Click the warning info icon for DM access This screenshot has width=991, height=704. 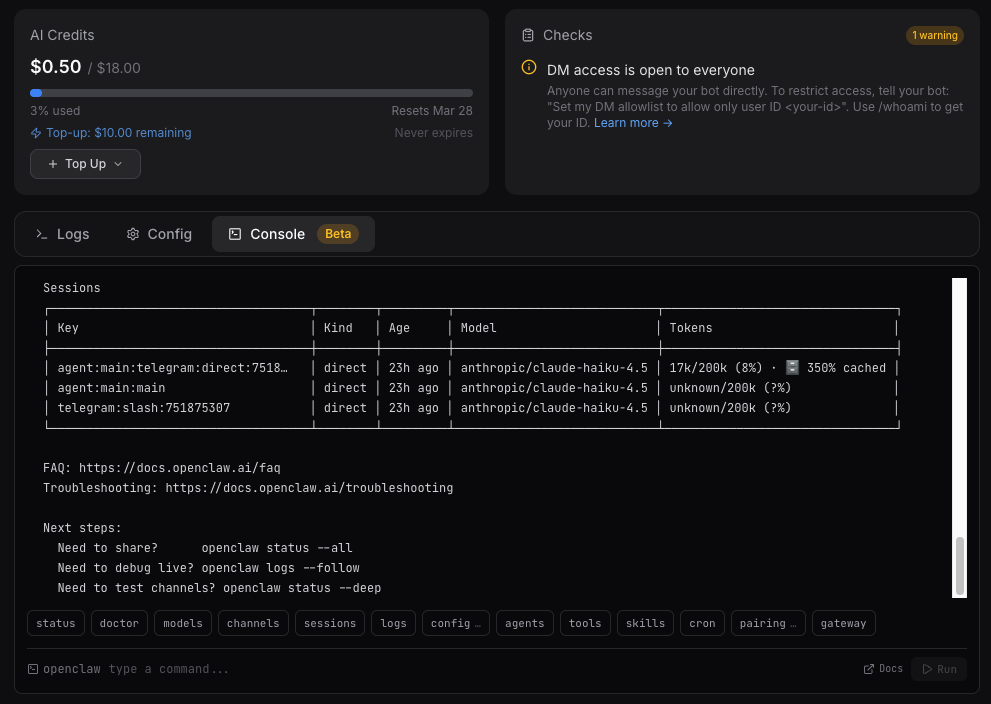529,68
